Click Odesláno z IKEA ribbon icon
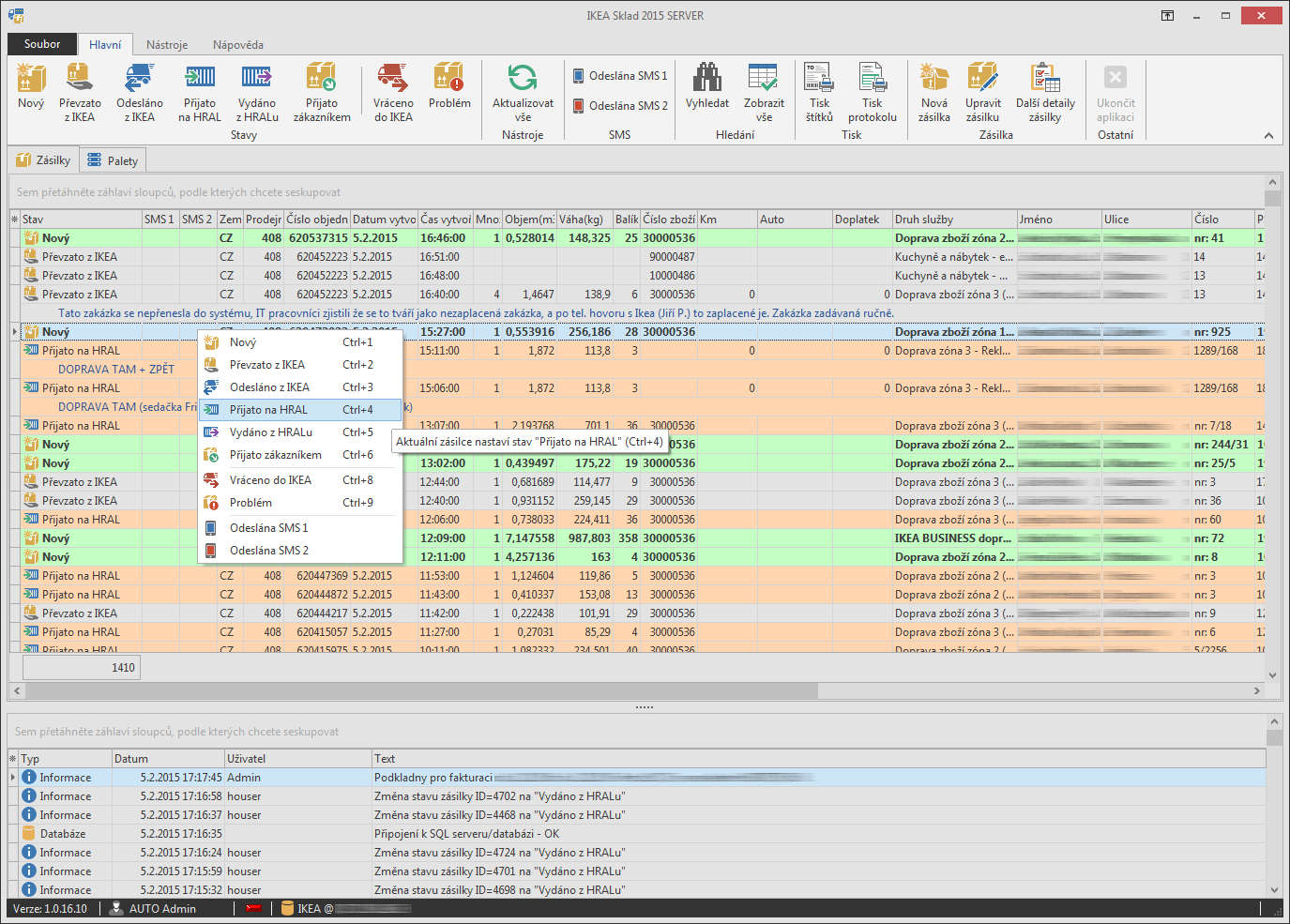The image size is (1290, 924). click(x=140, y=92)
